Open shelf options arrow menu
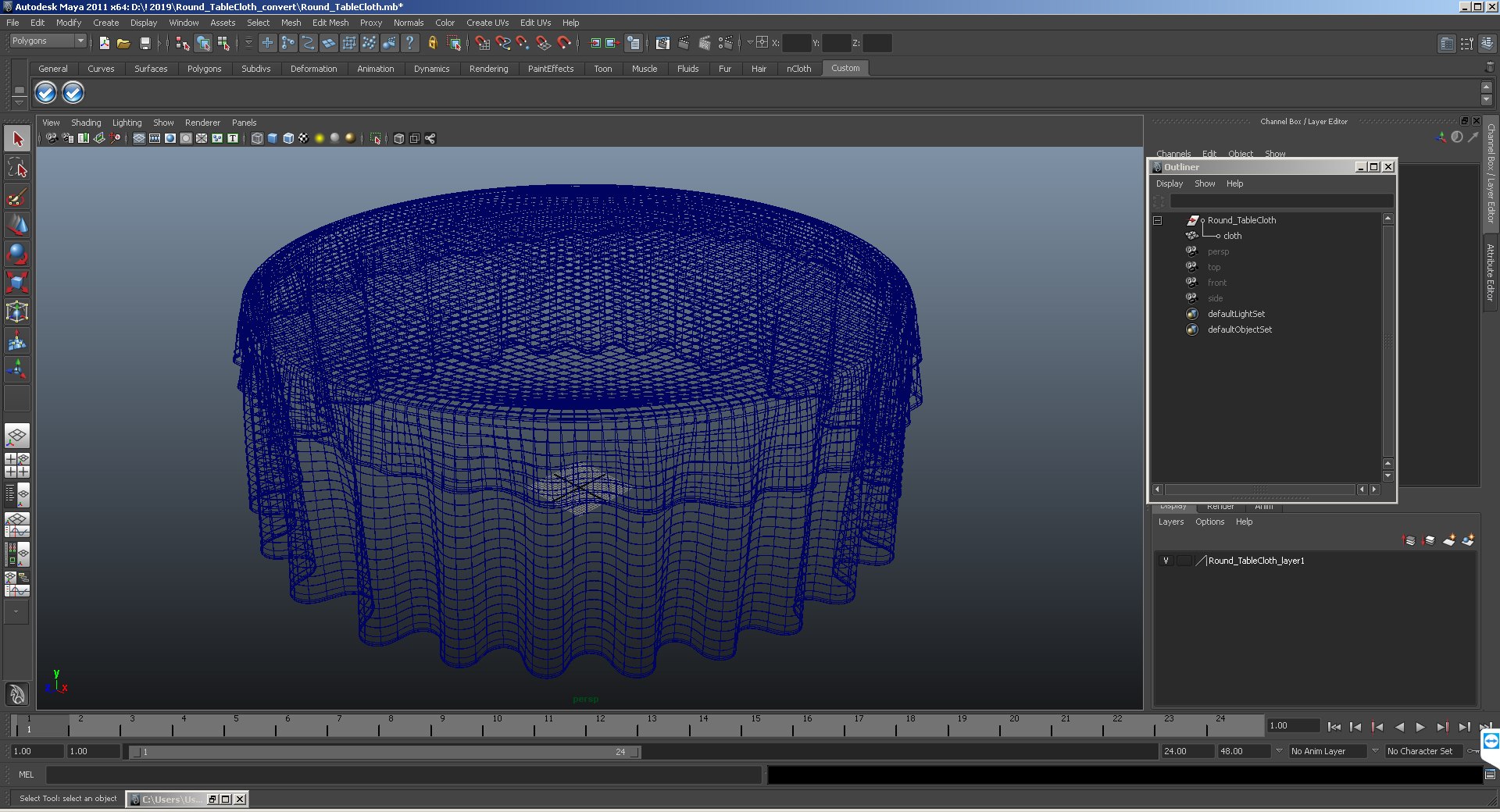This screenshot has height=812, width=1500. click(x=19, y=103)
